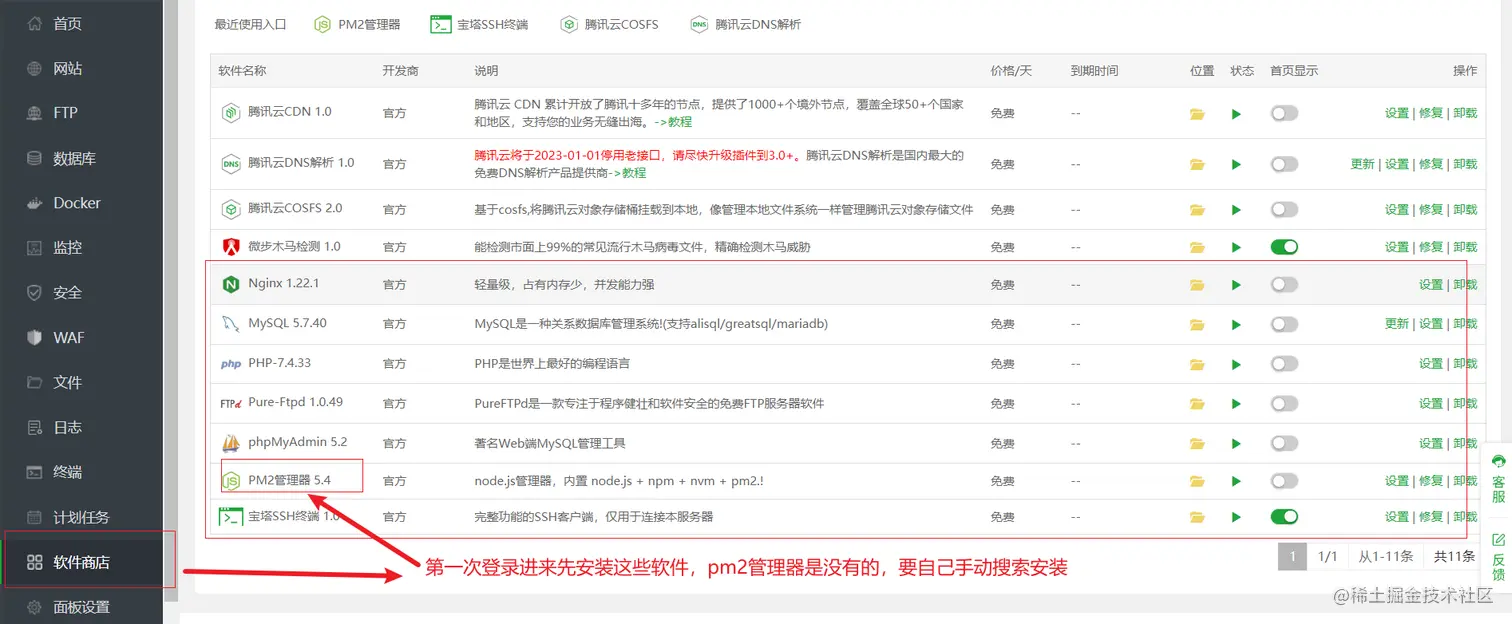Click the phpMyAdmin sailboat icon
1512x624 pixels.
(x=231, y=442)
